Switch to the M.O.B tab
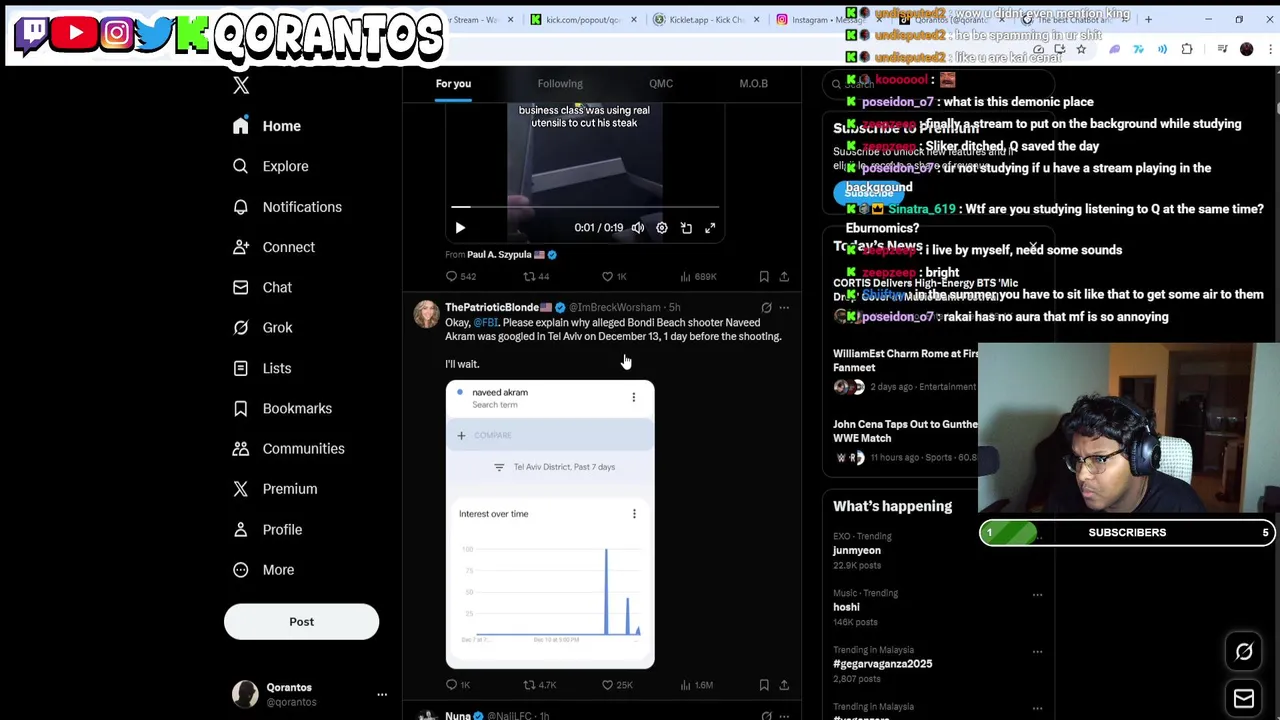This screenshot has width=1280, height=720. (753, 84)
